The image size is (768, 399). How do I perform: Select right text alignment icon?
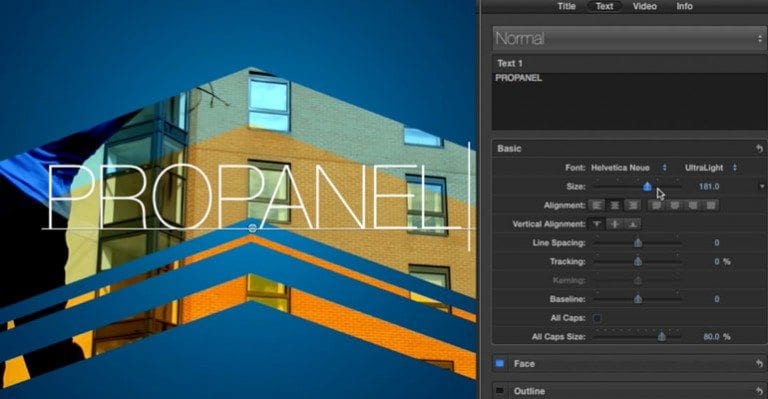tap(633, 205)
